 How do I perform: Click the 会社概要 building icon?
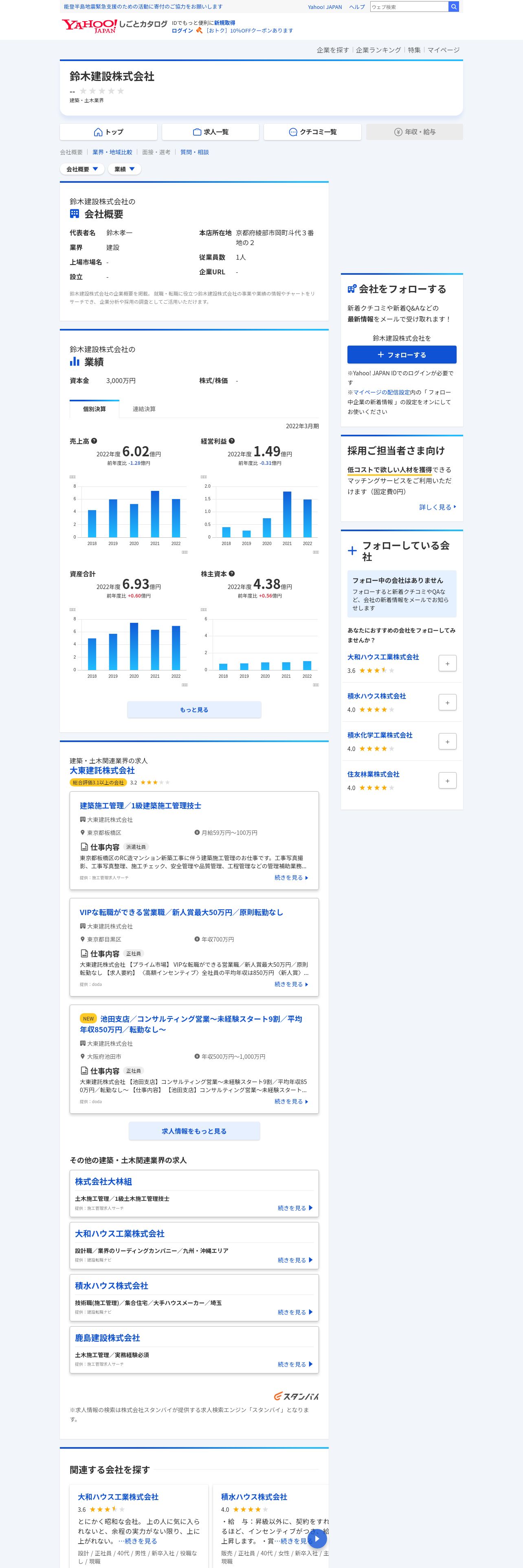tap(74, 214)
